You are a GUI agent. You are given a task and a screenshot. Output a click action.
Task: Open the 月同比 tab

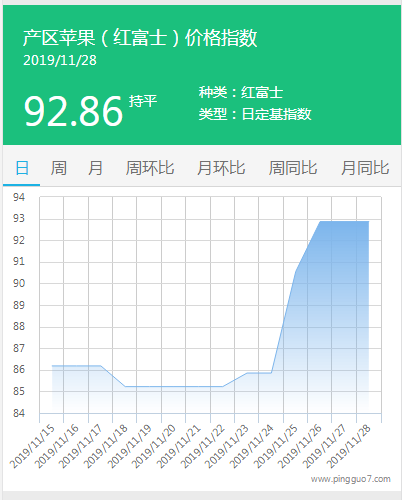[365, 168]
